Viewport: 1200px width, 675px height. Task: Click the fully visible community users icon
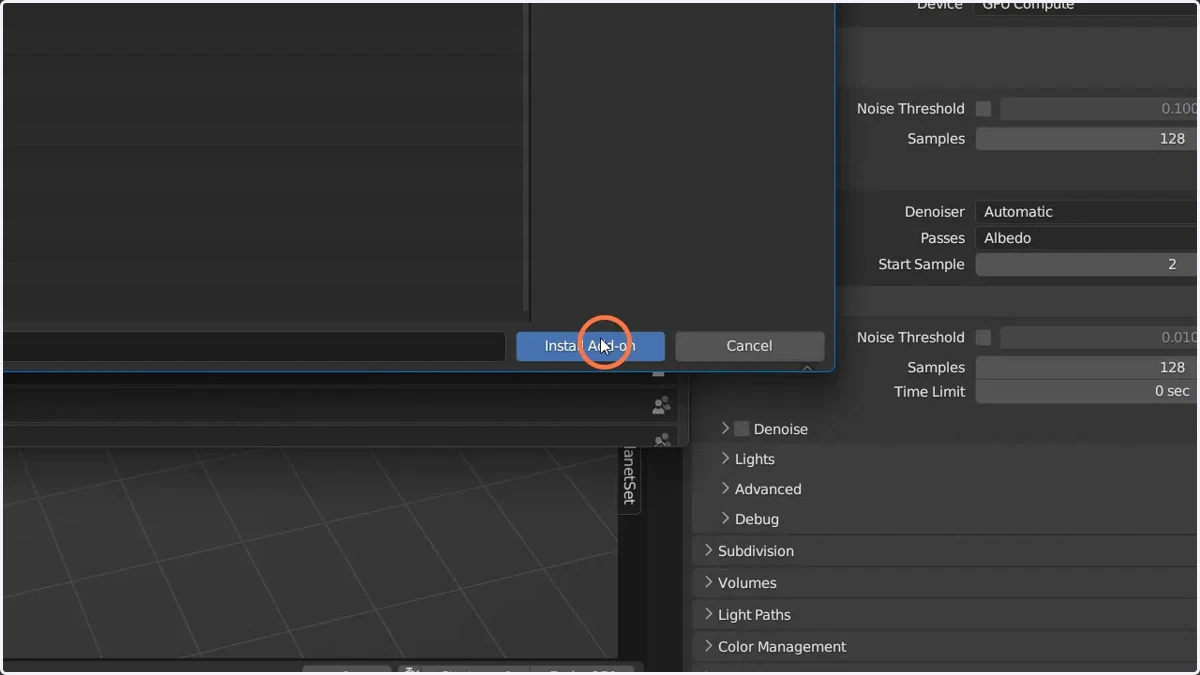661,406
